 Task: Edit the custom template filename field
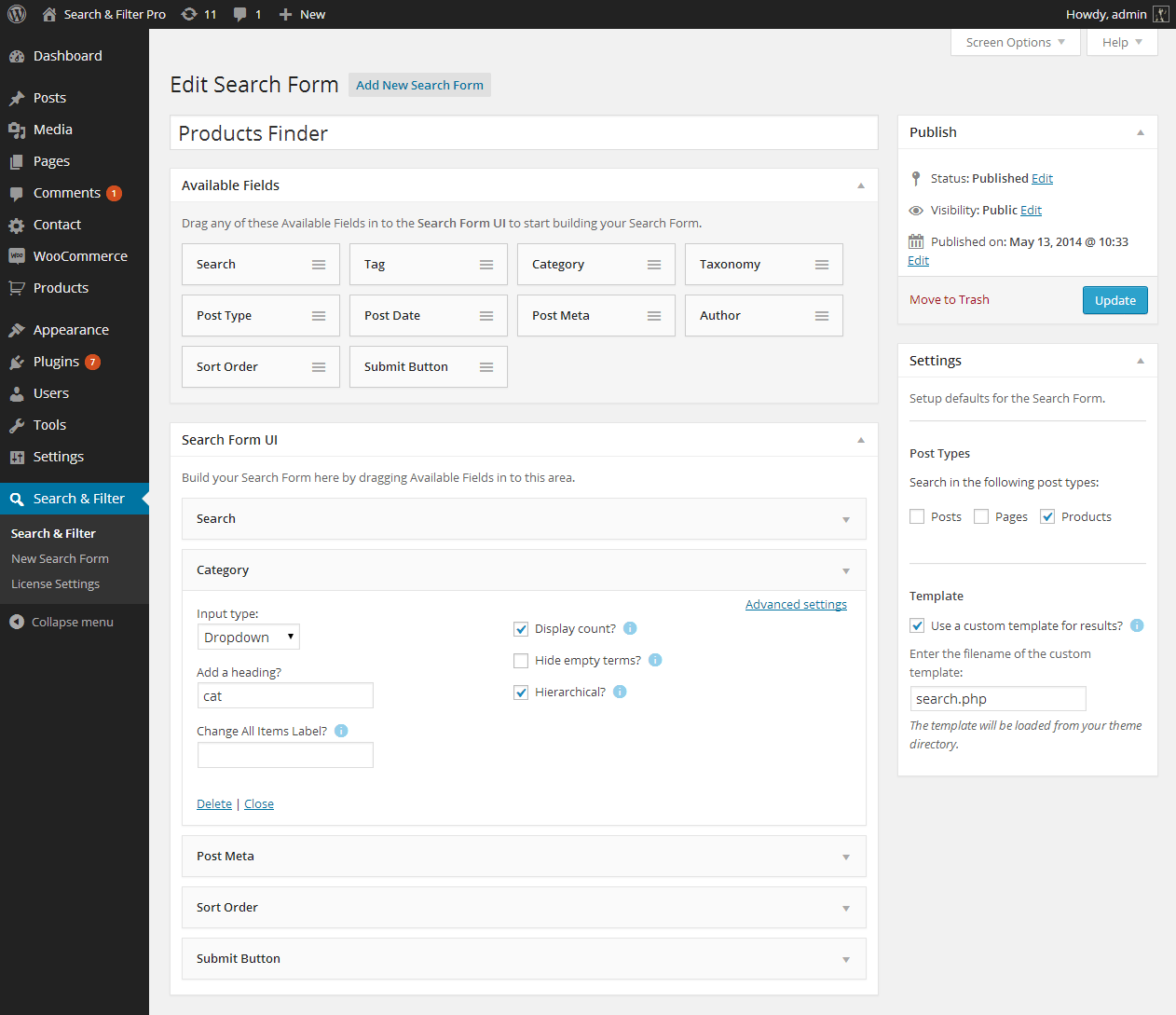pyautogui.click(x=997, y=698)
